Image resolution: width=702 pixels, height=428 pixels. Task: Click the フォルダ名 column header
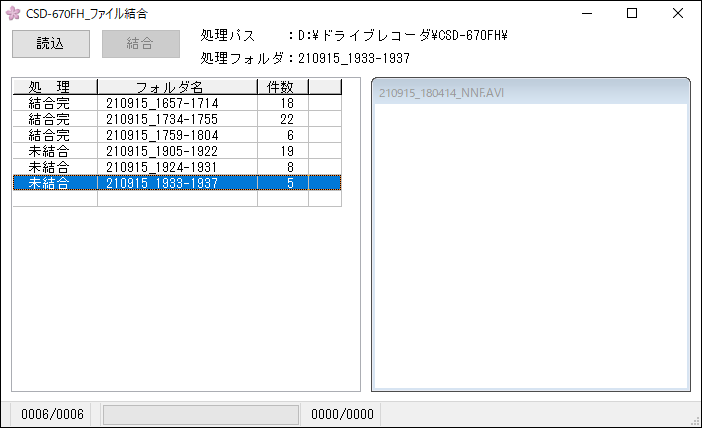click(177, 87)
